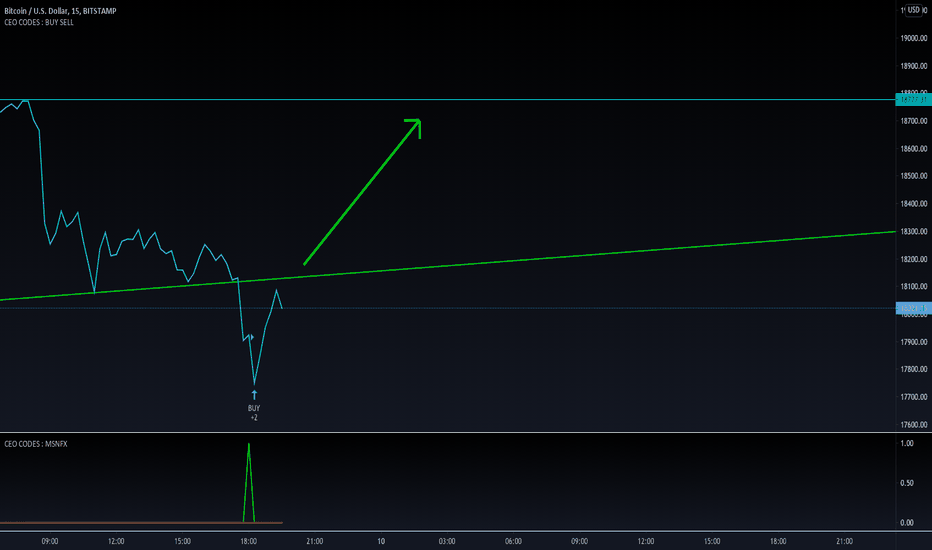Click the 17900.00 price axis label

(914, 342)
